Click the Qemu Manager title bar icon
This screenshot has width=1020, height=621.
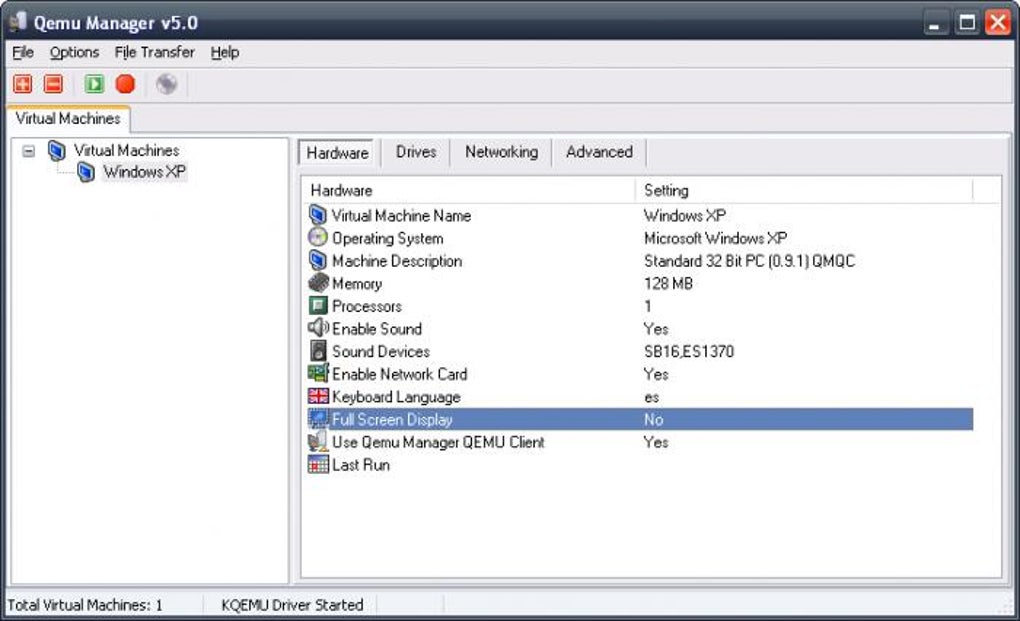tap(17, 22)
